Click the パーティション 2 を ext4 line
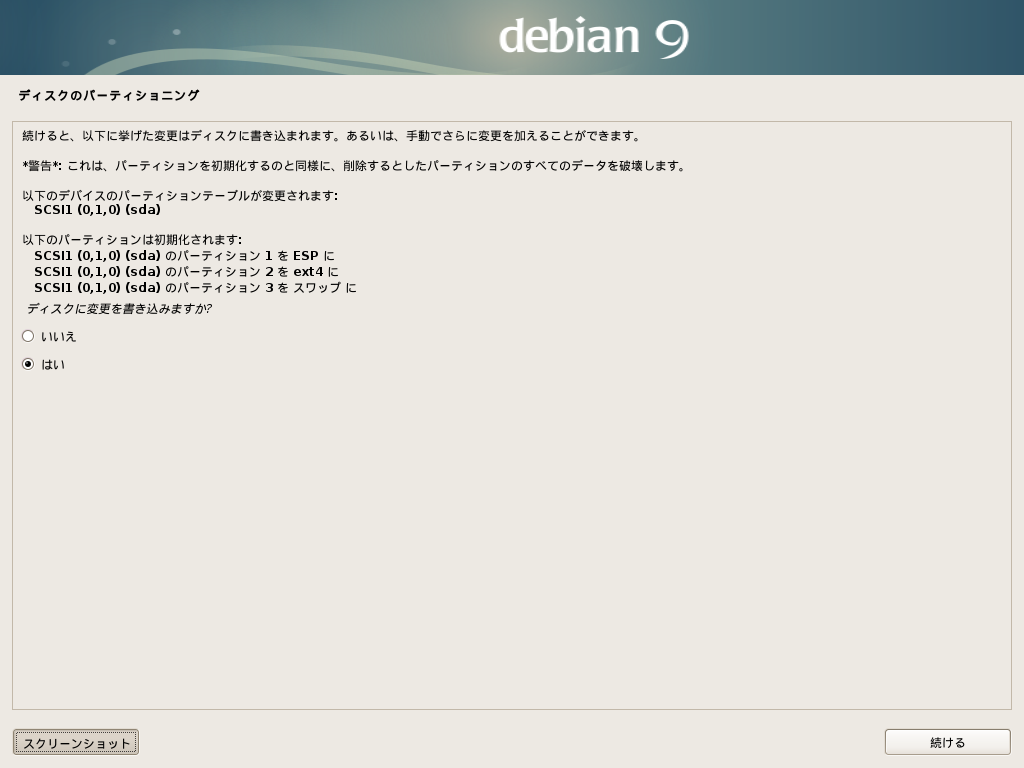1024x768 pixels. pos(186,272)
